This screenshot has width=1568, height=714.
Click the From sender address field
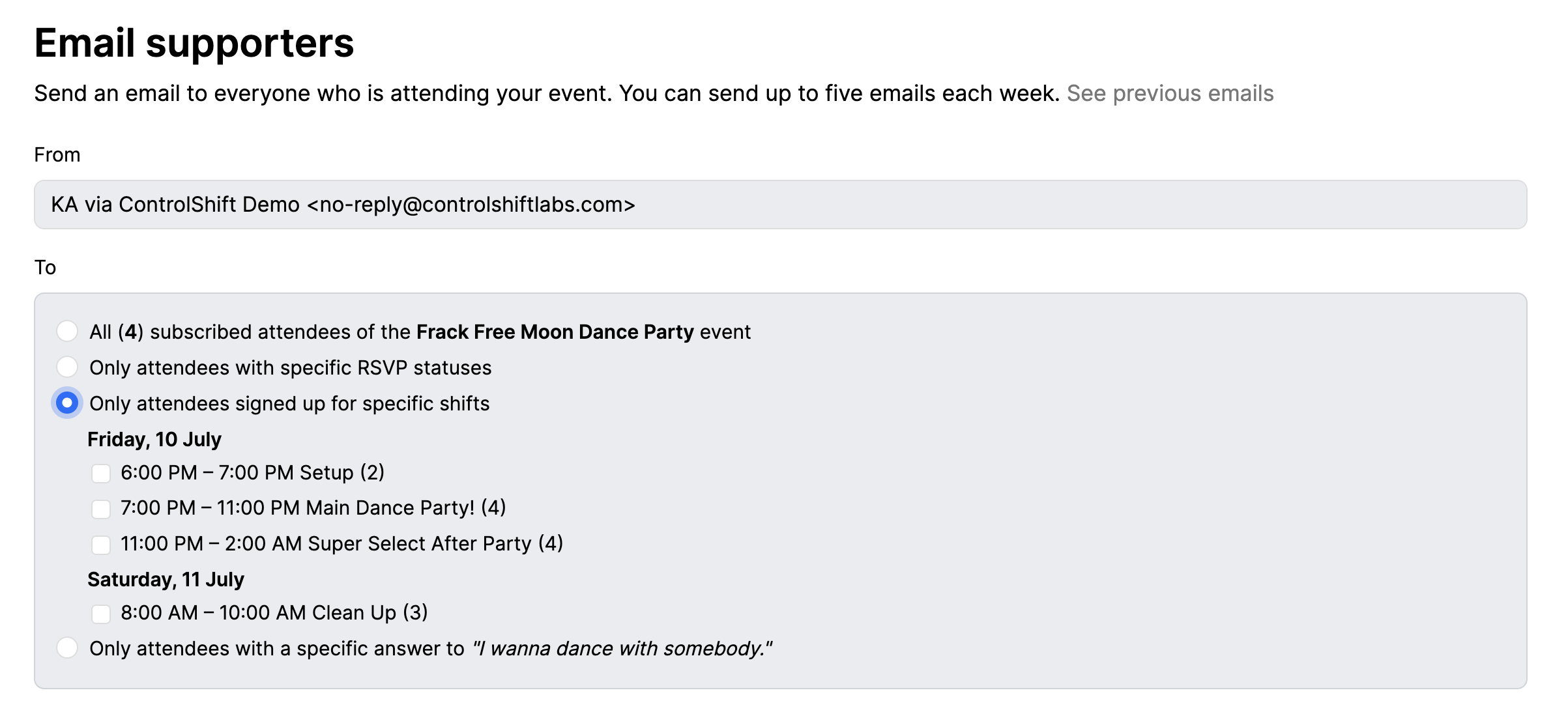point(780,205)
